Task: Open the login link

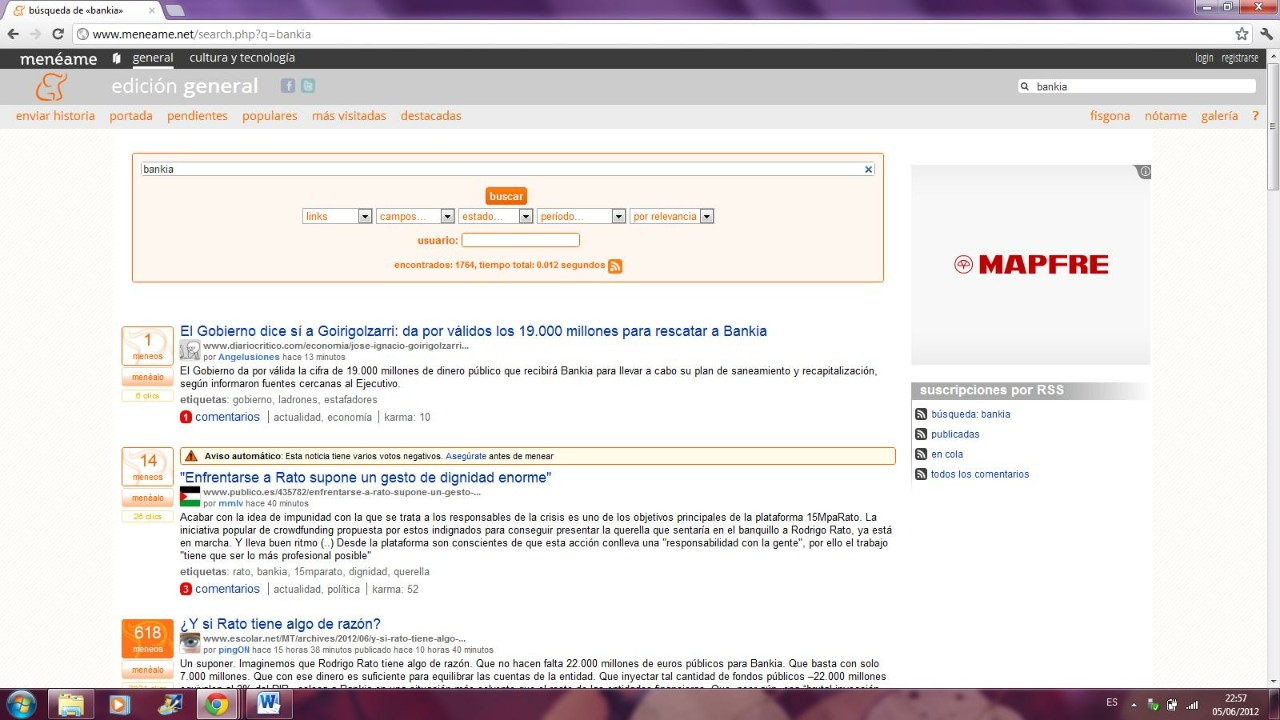Action: click(x=1204, y=58)
